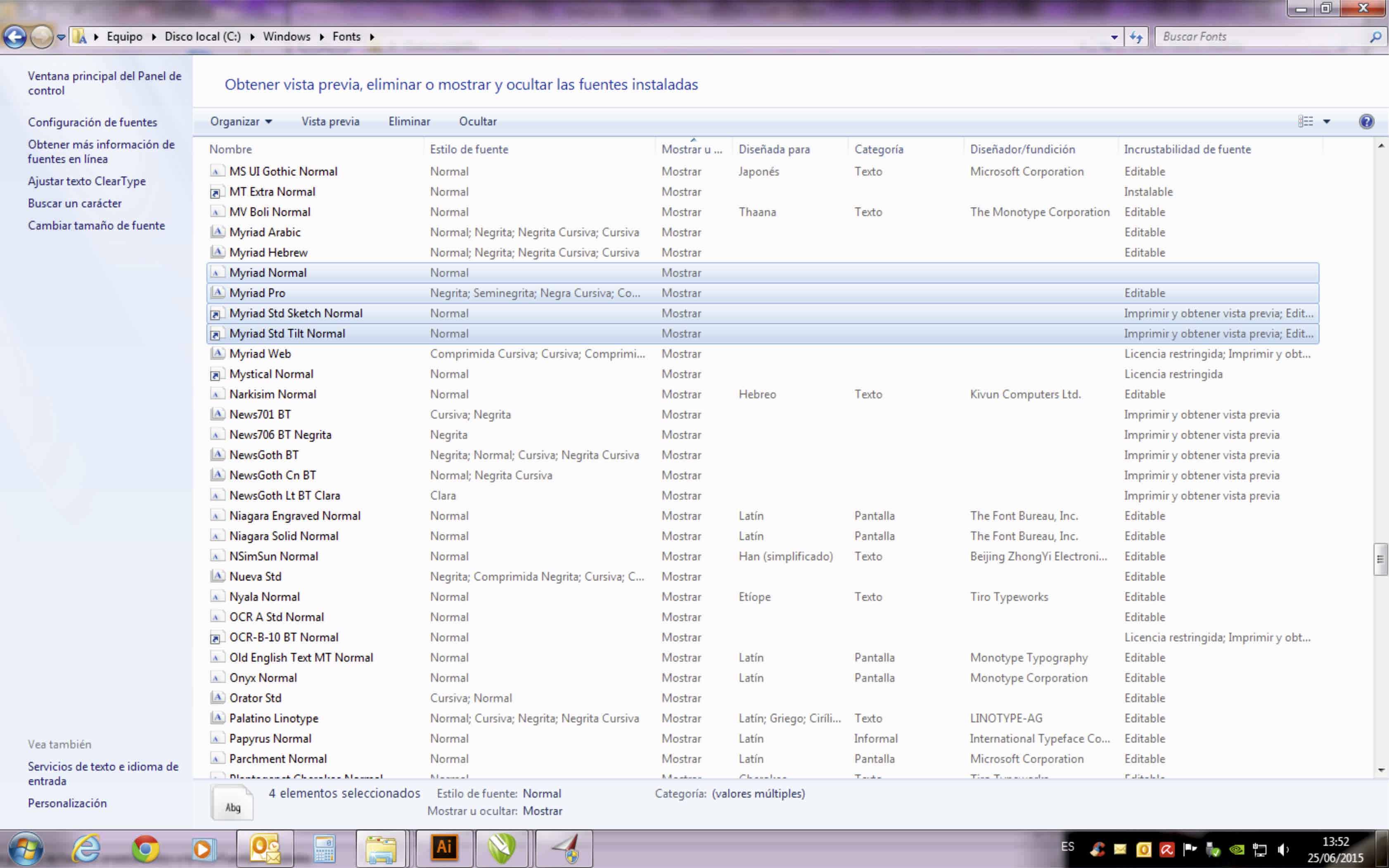Select Equipo in the address breadcrumb
The height and width of the screenshot is (868, 1389).
pyautogui.click(x=125, y=37)
